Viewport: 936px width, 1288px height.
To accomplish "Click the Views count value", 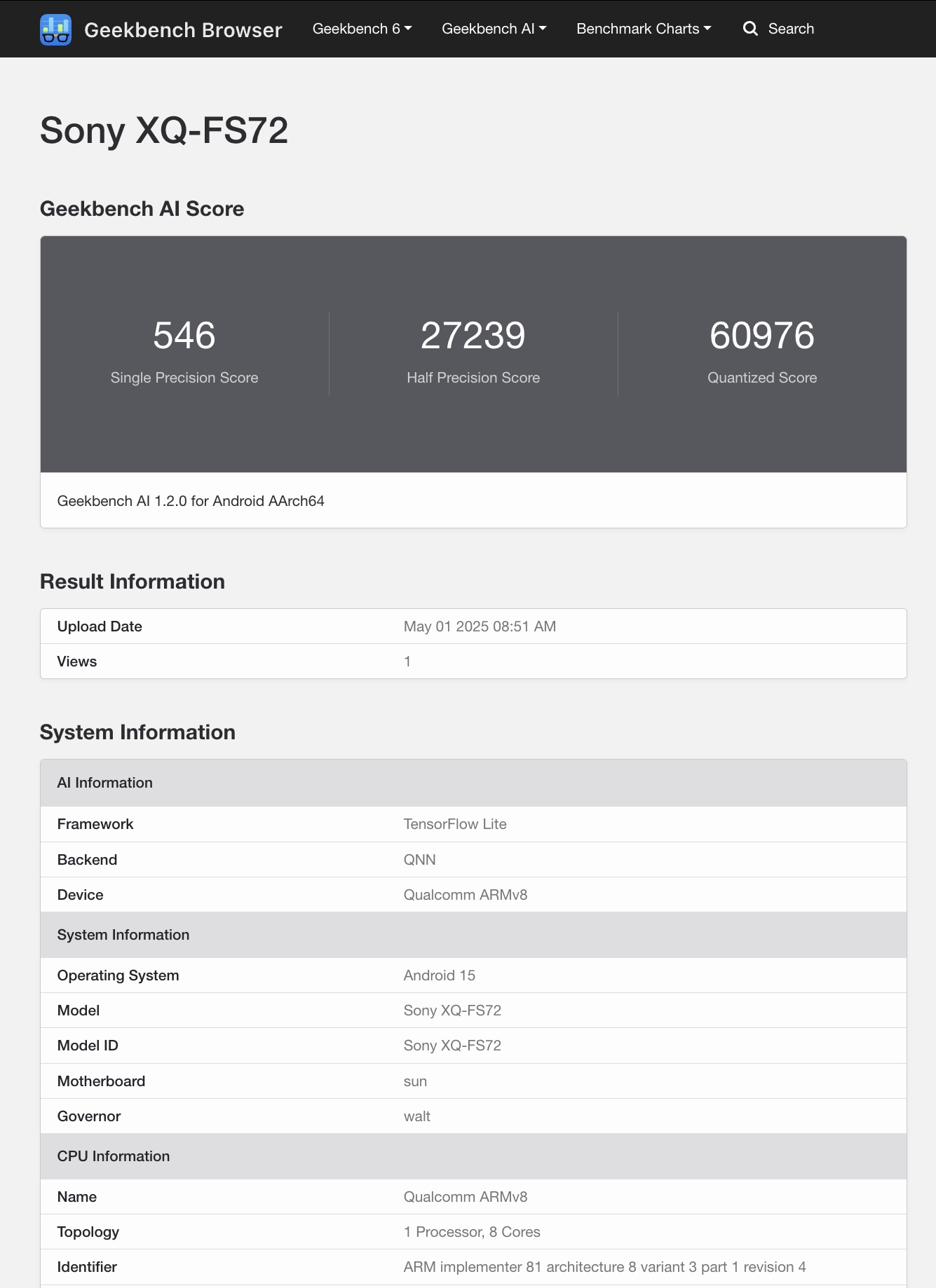I will pos(407,662).
